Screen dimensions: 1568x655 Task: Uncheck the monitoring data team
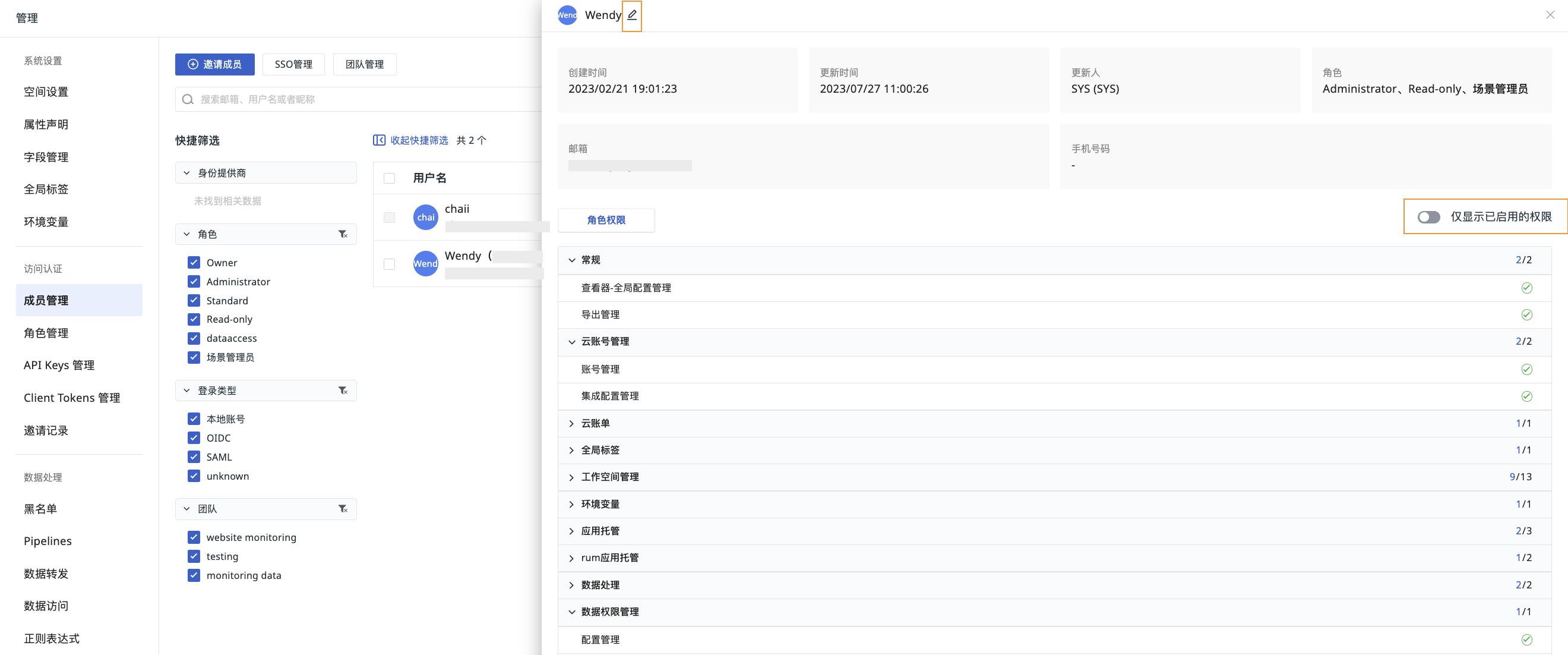click(x=194, y=575)
